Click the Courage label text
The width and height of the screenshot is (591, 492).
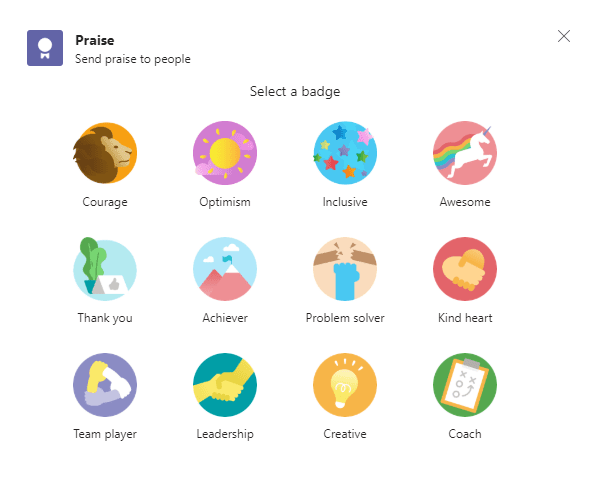click(x=105, y=202)
